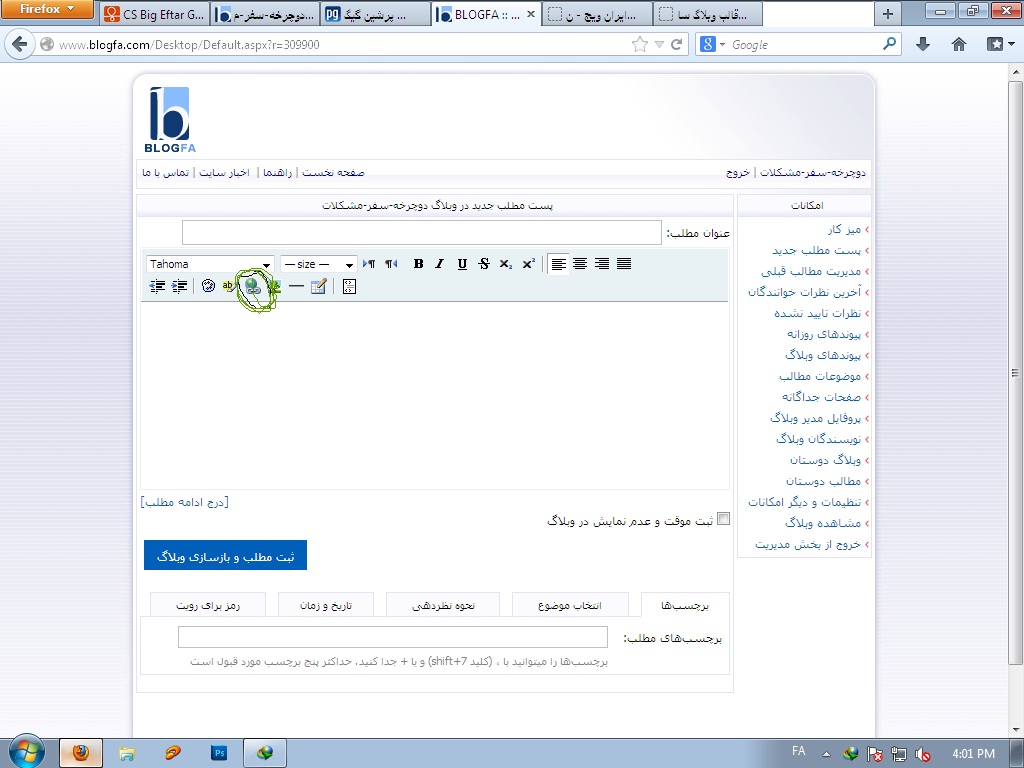
Task: Open the Tahoma font dropdown
Action: tap(211, 264)
